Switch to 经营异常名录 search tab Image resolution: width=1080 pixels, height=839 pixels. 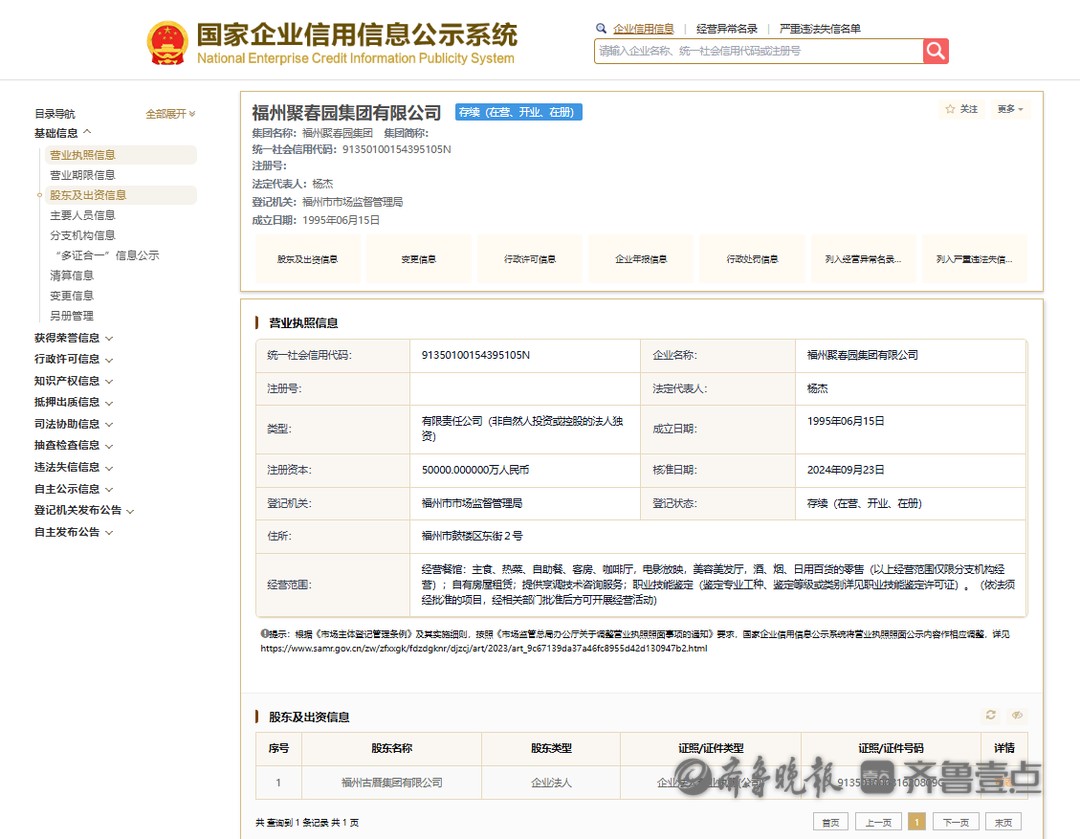tap(727, 29)
